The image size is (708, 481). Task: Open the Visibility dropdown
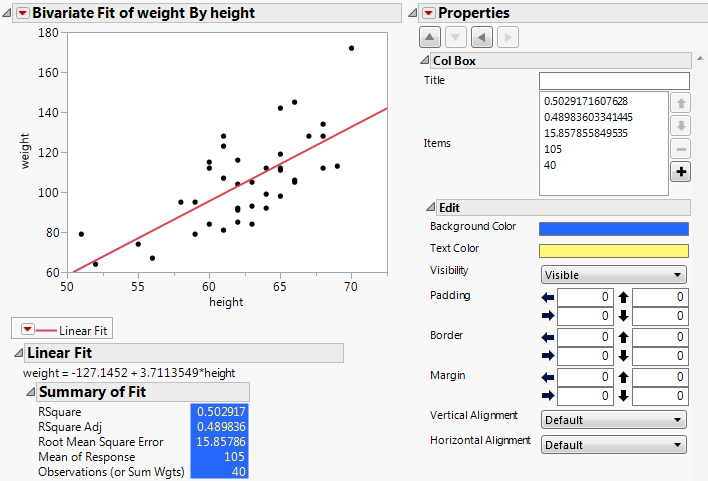click(613, 274)
